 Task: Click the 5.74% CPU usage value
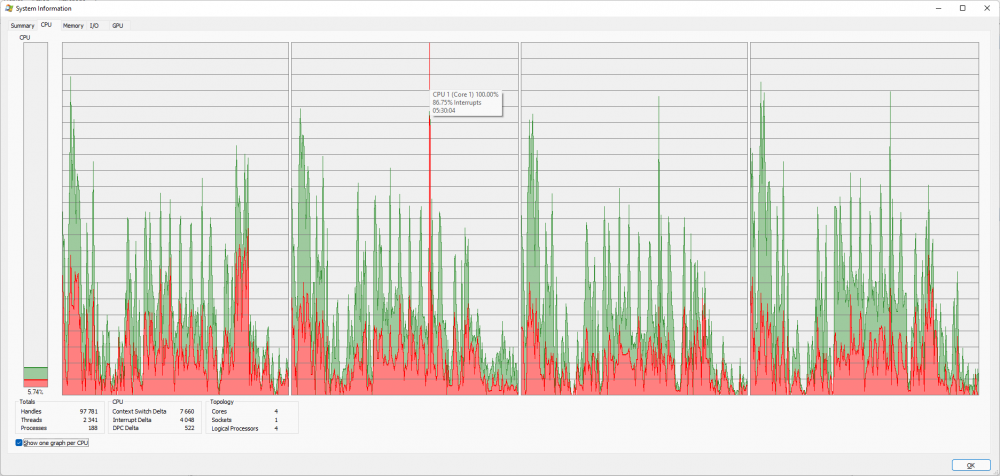pyautogui.click(x=36, y=392)
